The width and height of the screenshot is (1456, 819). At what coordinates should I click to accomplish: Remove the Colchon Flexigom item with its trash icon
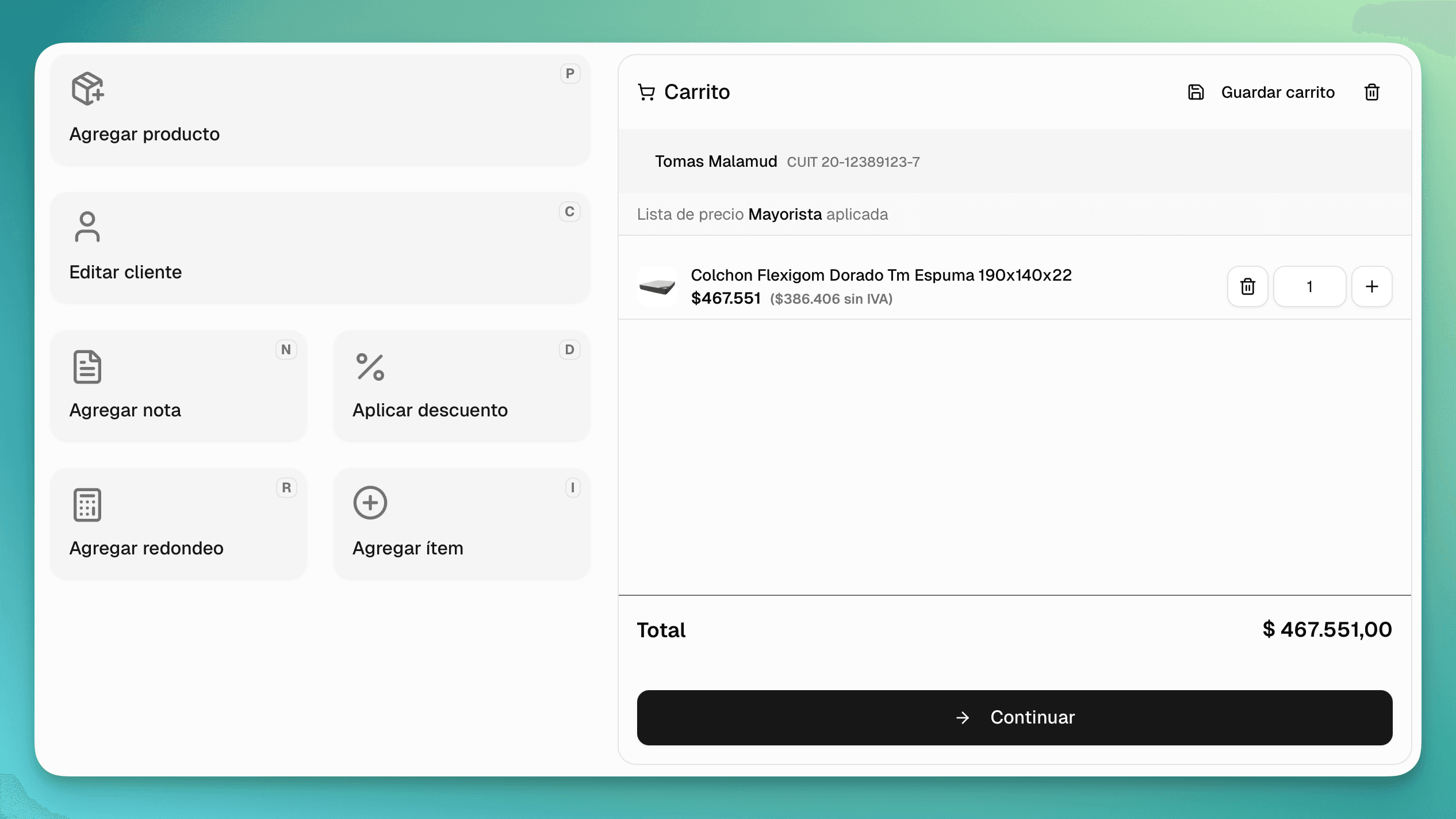coord(1247,286)
